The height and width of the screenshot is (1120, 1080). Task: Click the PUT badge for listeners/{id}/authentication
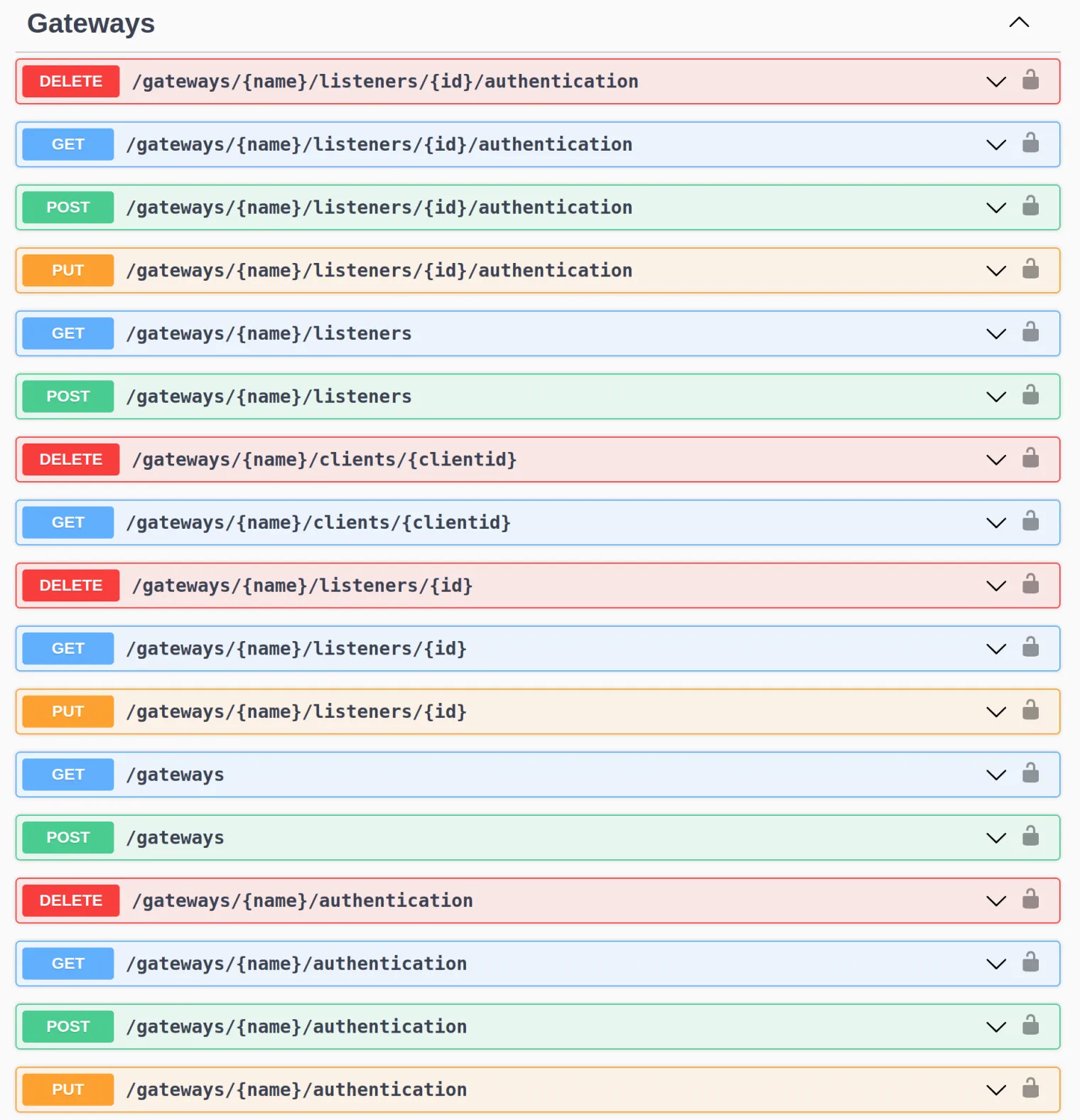[68, 270]
